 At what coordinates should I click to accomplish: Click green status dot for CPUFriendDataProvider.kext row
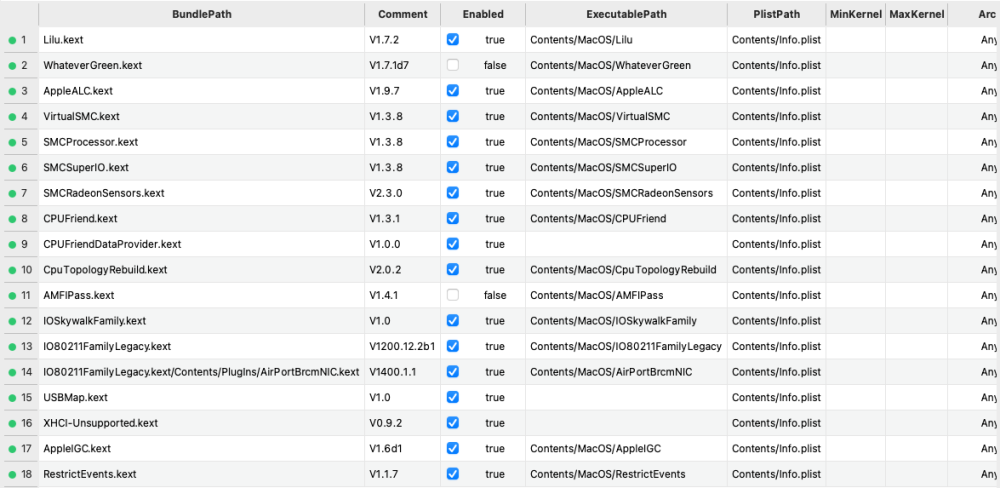pyautogui.click(x=11, y=244)
